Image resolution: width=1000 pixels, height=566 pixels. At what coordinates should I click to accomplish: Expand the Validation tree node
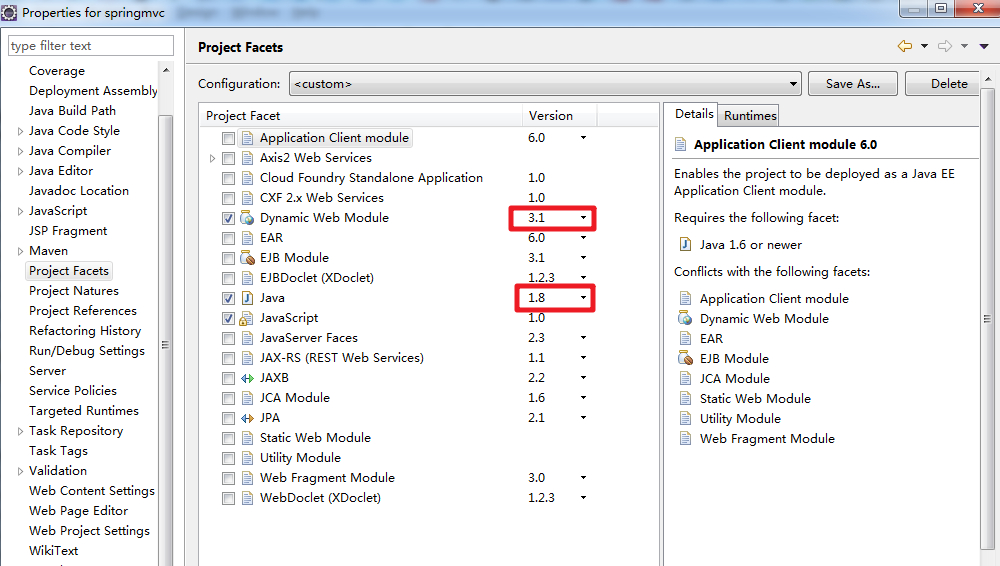coord(20,472)
